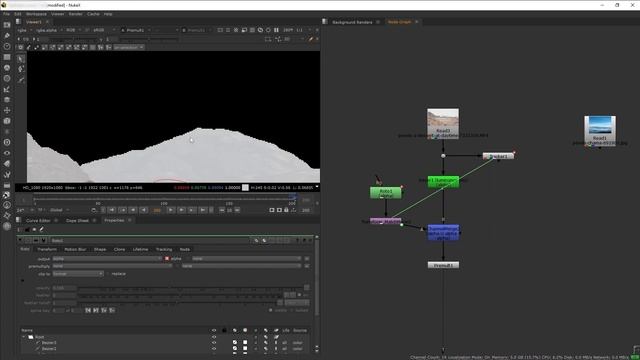Open the 3D nodes toolbar icon
This screenshot has width=640, height=360.
[x=7, y=121]
